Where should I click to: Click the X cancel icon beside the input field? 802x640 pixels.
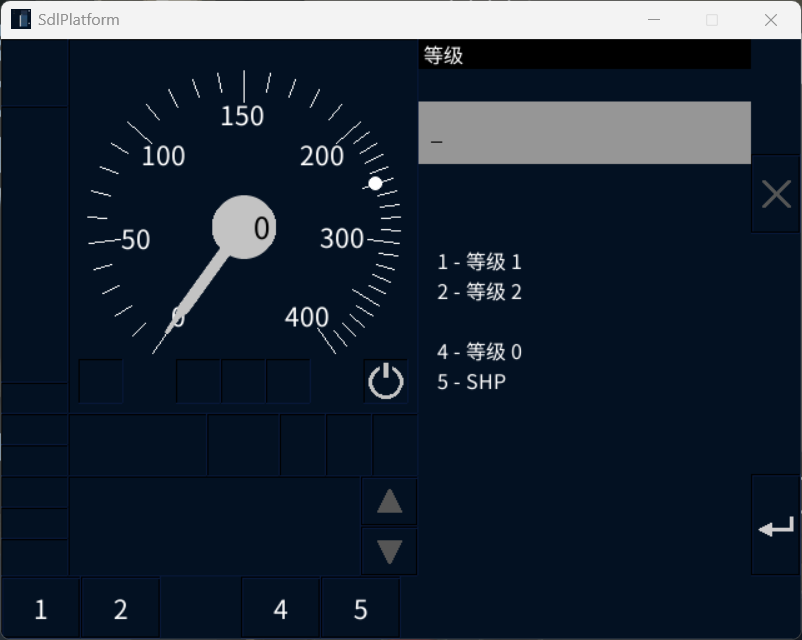[776, 194]
